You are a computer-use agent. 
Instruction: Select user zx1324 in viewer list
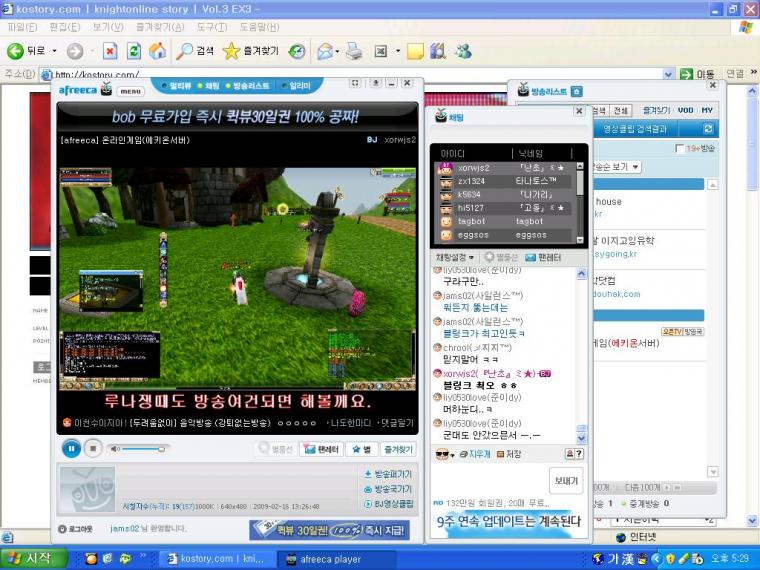tap(505, 181)
